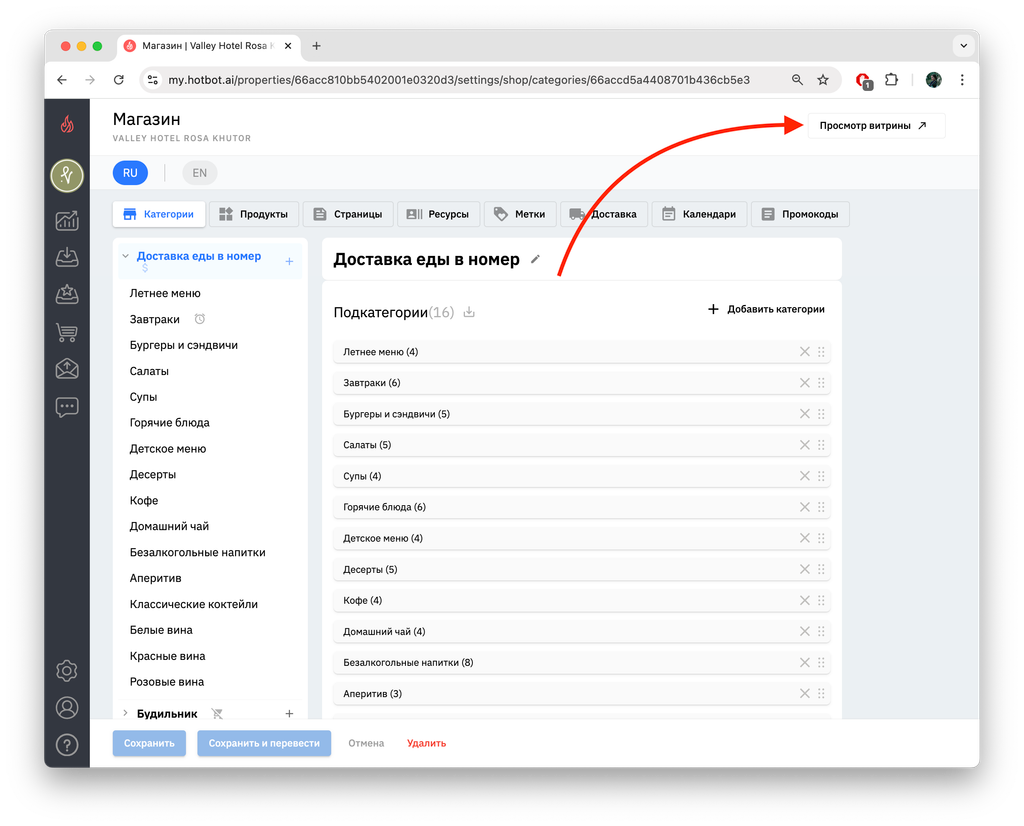Click crossed cart icon next to Будильник
This screenshot has height=826, width=1024.
coord(217,714)
